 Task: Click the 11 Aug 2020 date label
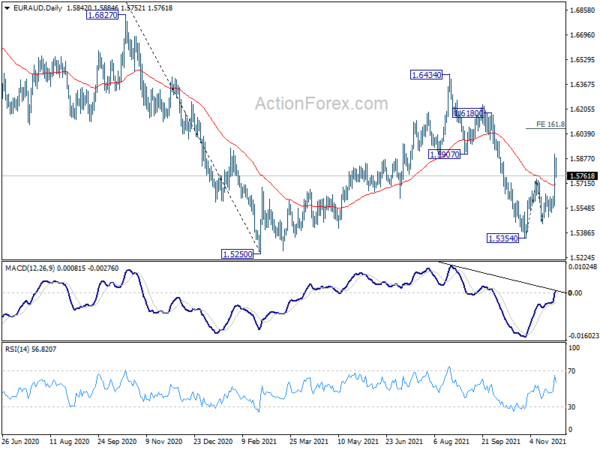click(69, 441)
